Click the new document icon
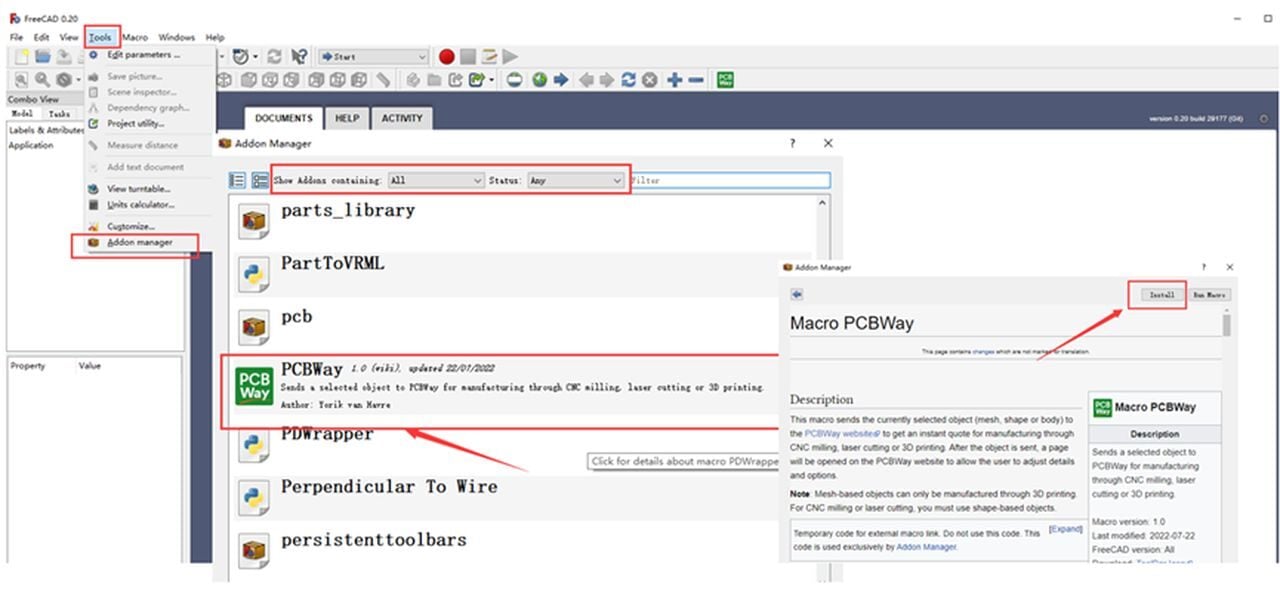The width and height of the screenshot is (1280, 590). [x=21, y=57]
